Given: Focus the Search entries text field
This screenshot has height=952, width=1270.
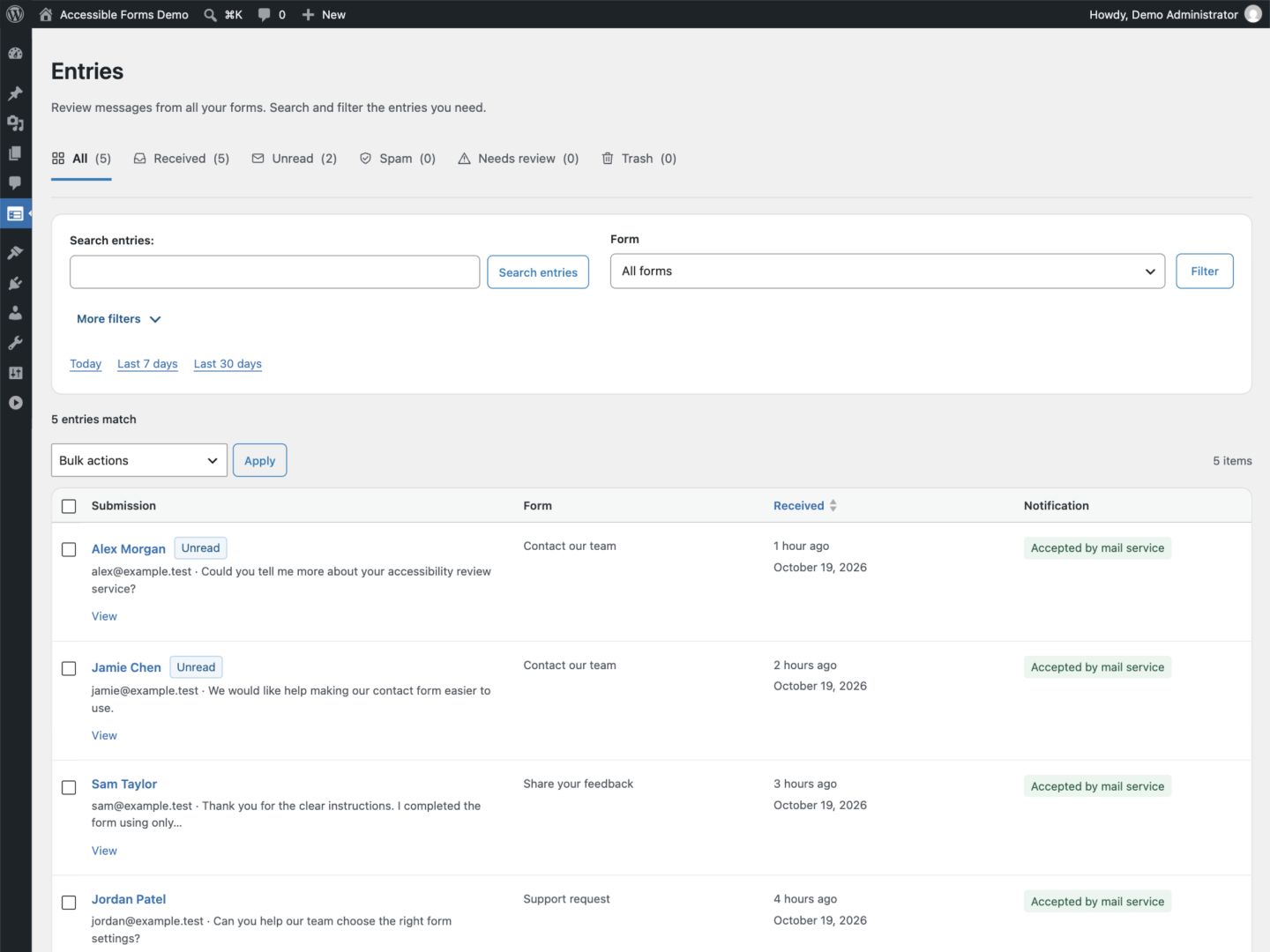Looking at the screenshot, I should click(x=275, y=272).
